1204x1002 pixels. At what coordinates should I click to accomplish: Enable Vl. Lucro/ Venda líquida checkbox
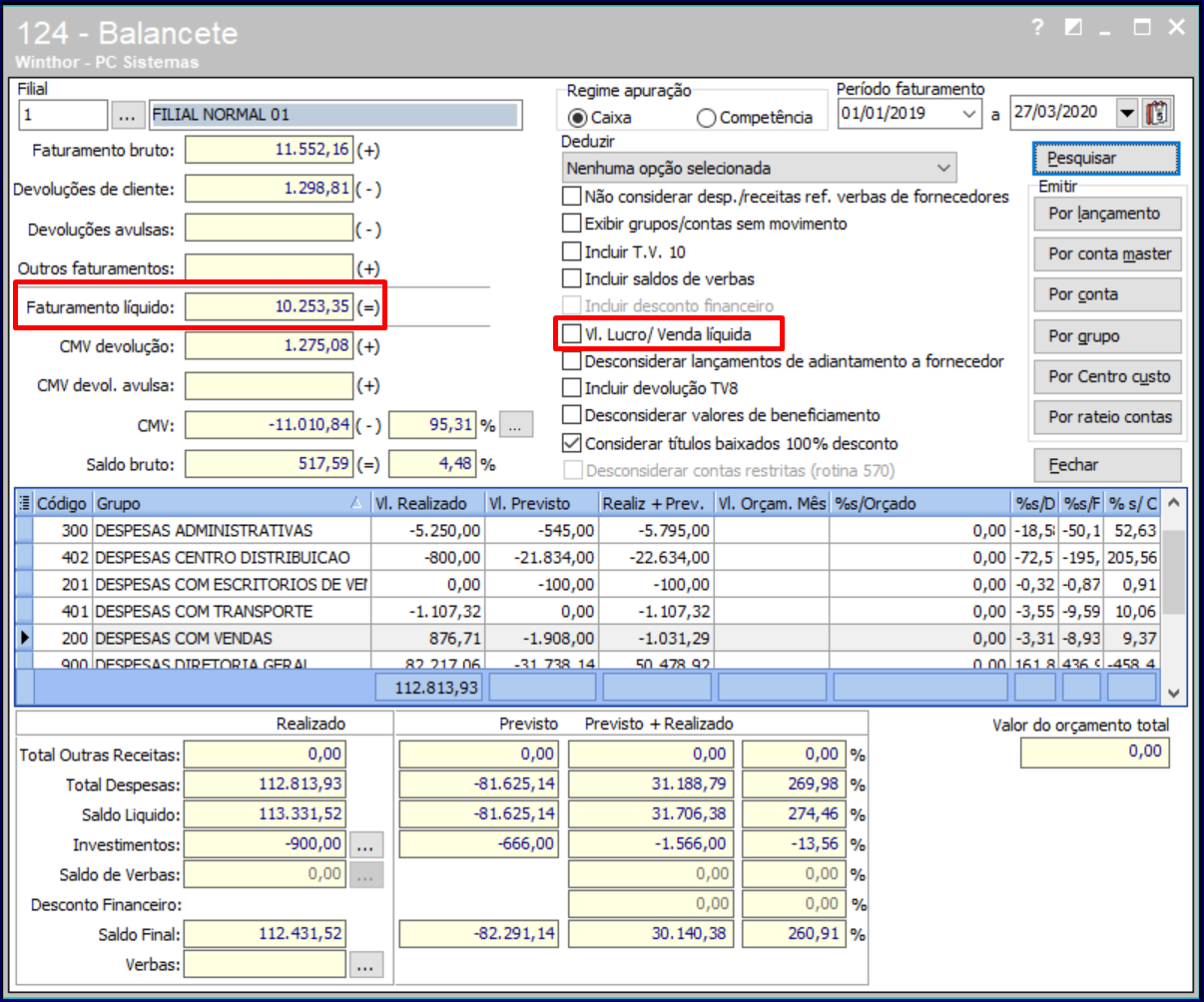(x=571, y=334)
